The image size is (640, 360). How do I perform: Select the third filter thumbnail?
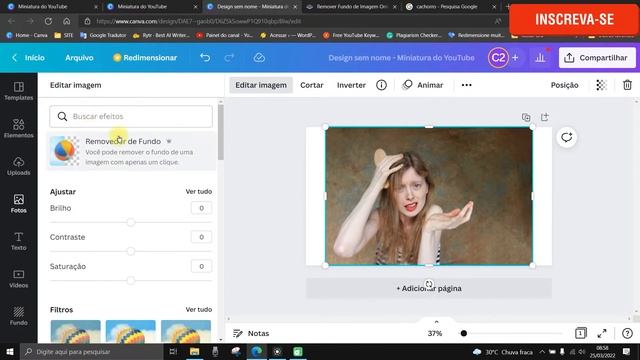pos(186,331)
